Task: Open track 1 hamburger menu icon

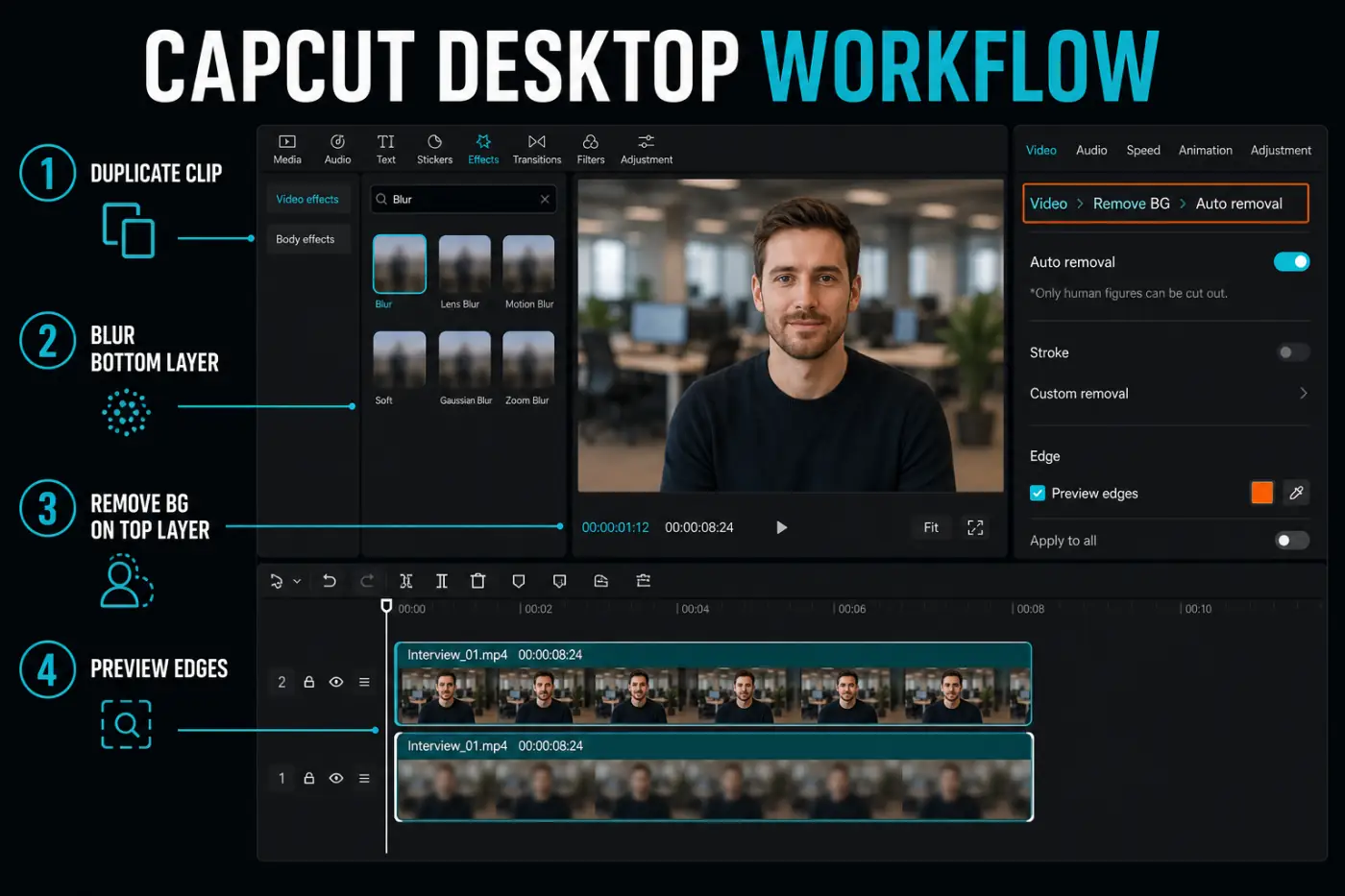Action: (364, 778)
